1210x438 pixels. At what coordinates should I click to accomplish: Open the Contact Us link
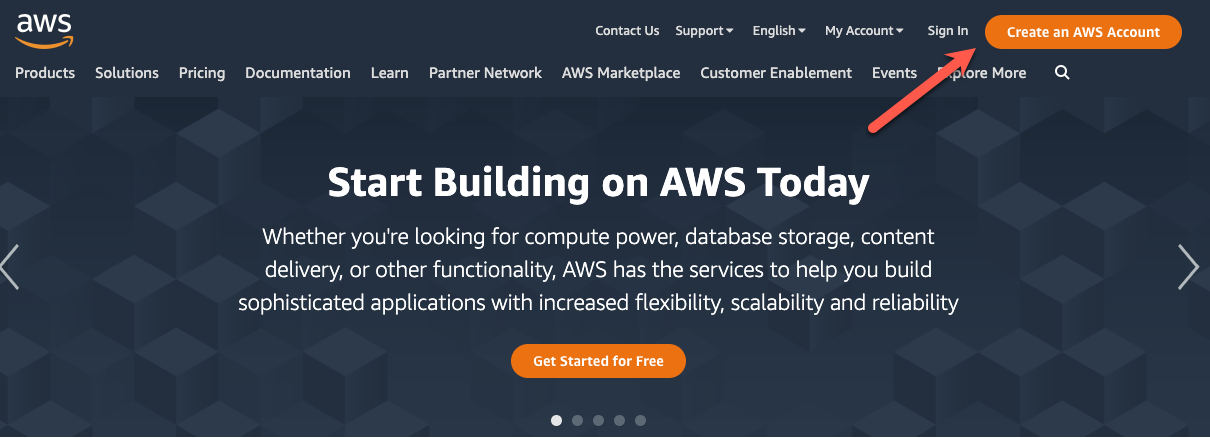(627, 31)
